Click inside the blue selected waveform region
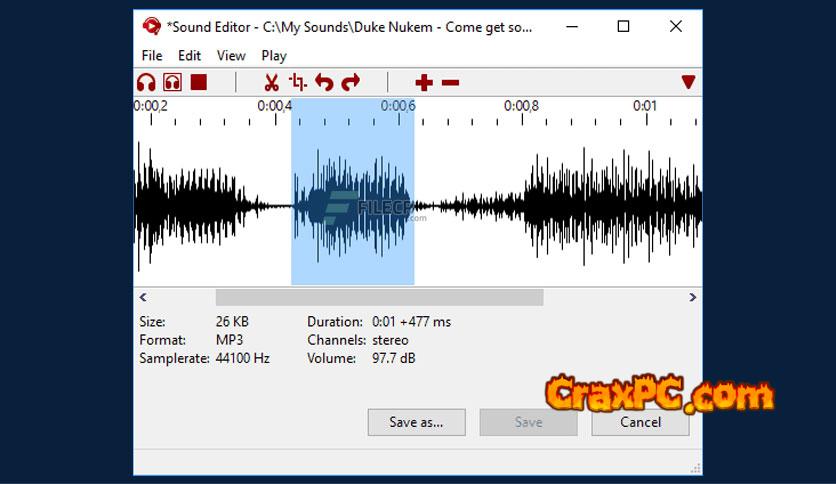This screenshot has height=484, width=836. [352, 192]
